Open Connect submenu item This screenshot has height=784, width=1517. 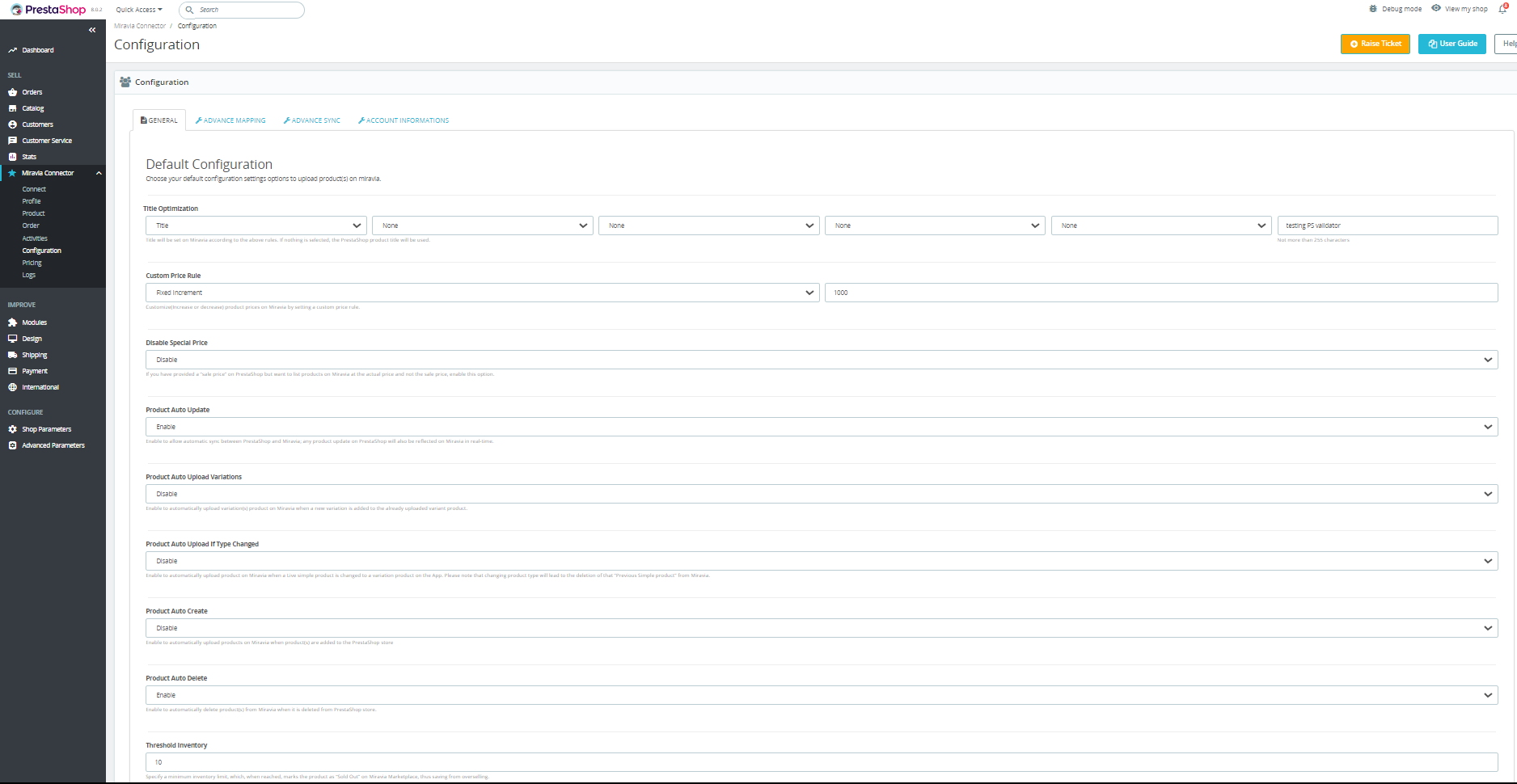[34, 189]
